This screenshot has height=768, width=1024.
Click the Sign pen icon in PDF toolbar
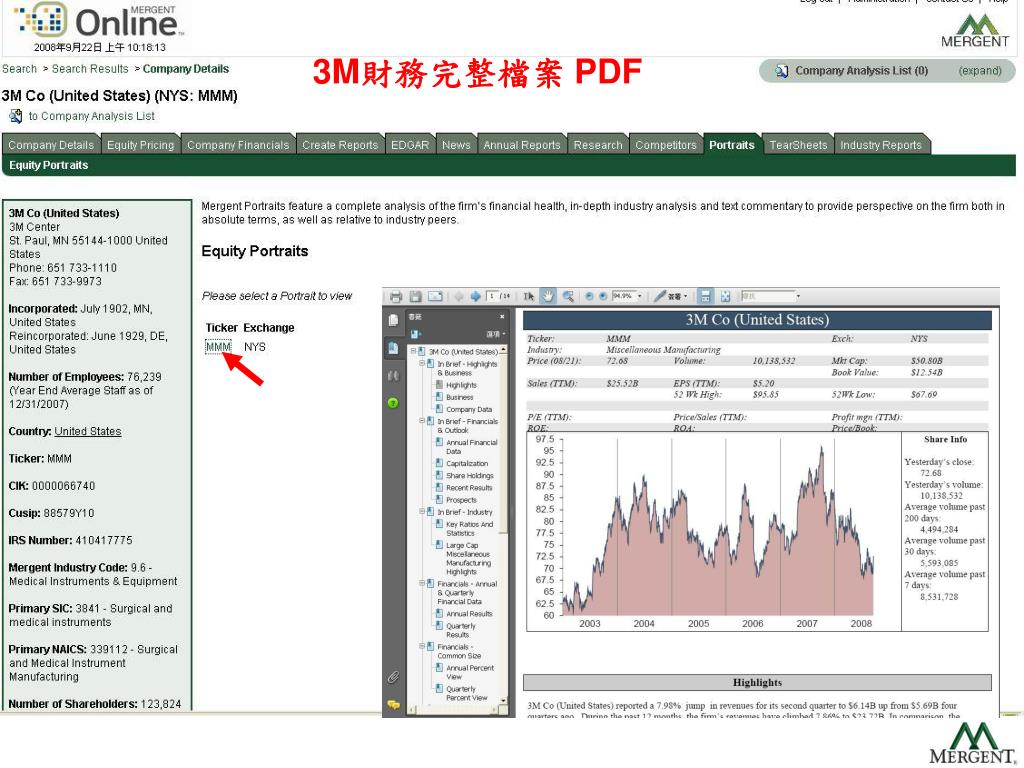[660, 296]
